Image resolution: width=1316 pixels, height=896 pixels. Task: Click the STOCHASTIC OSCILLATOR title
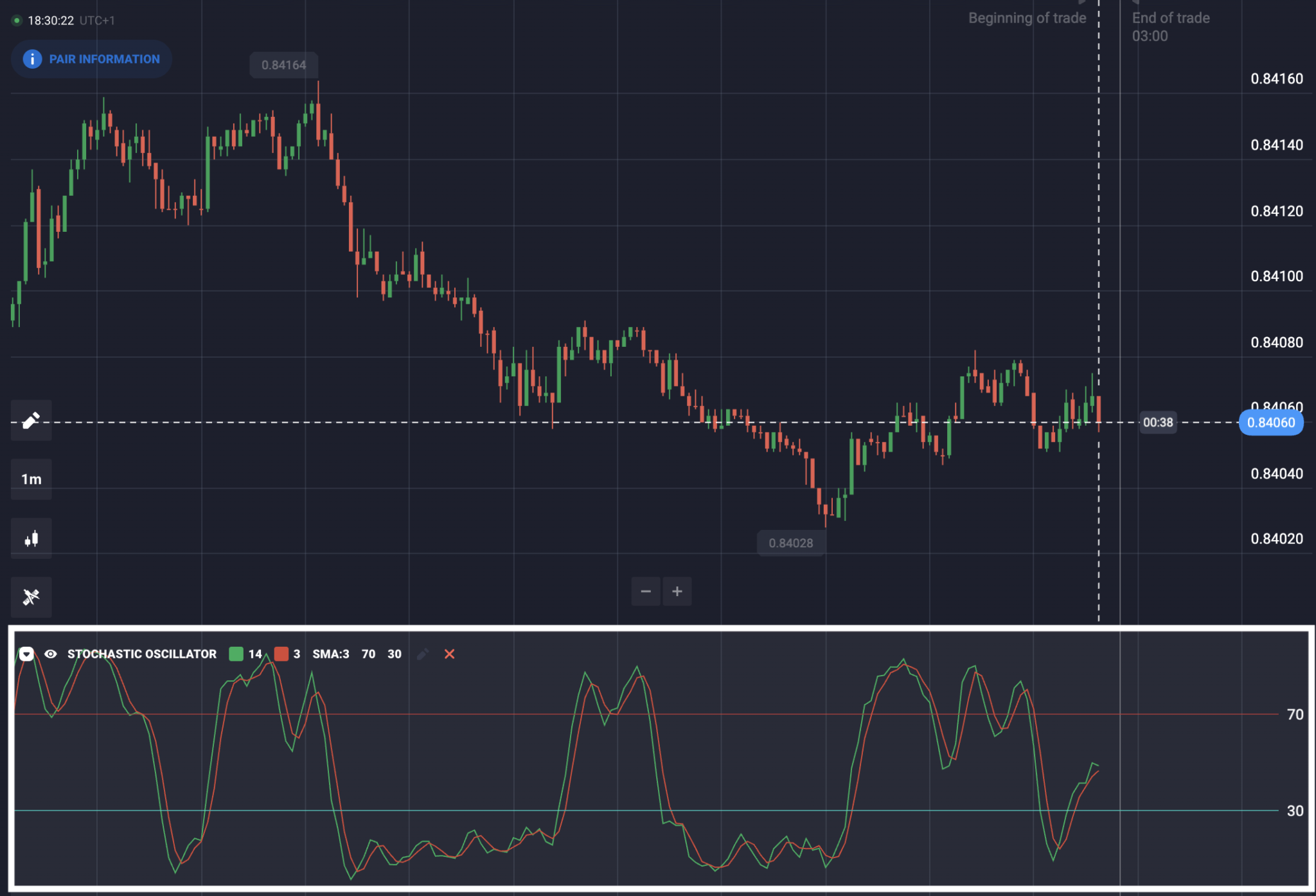pos(142,654)
